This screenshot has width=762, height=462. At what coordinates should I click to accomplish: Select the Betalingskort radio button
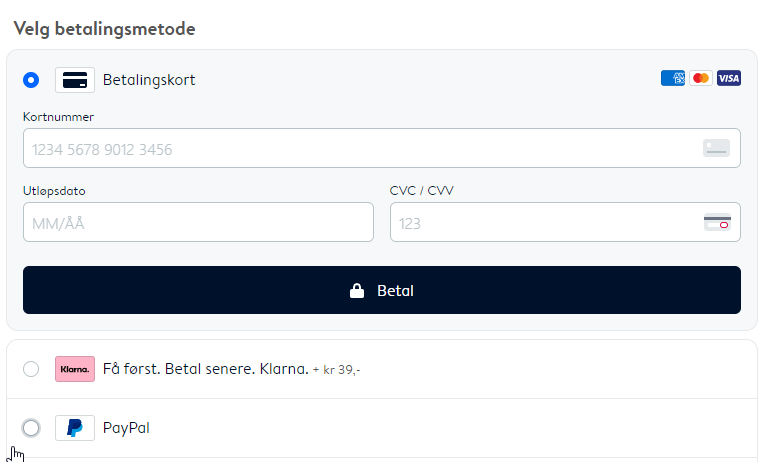(x=31, y=80)
